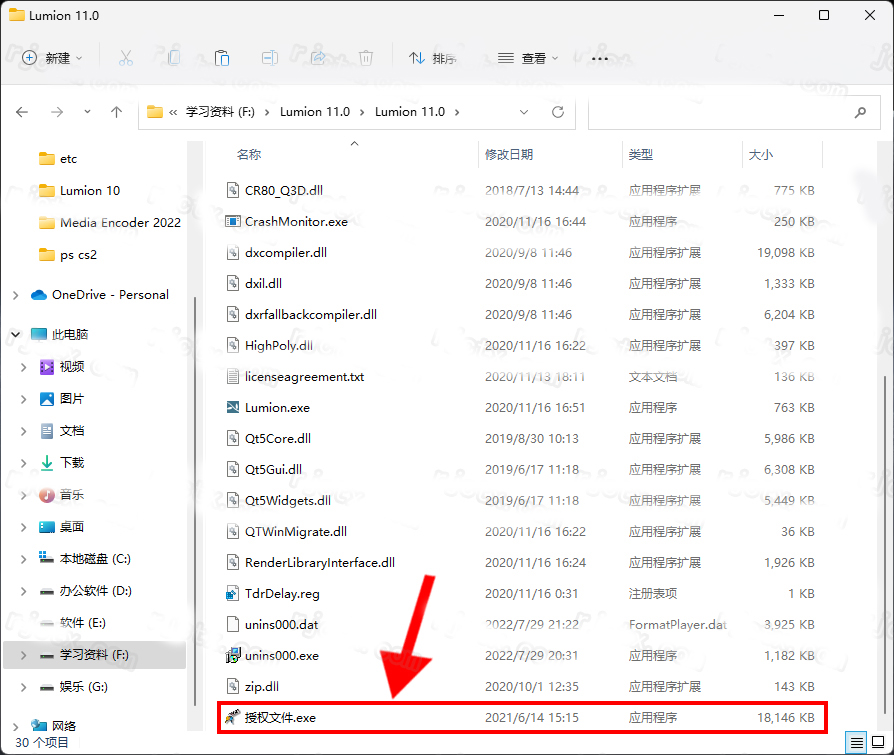Open the 音乐 folder icon in sidebar
The image size is (894, 755).
point(47,494)
